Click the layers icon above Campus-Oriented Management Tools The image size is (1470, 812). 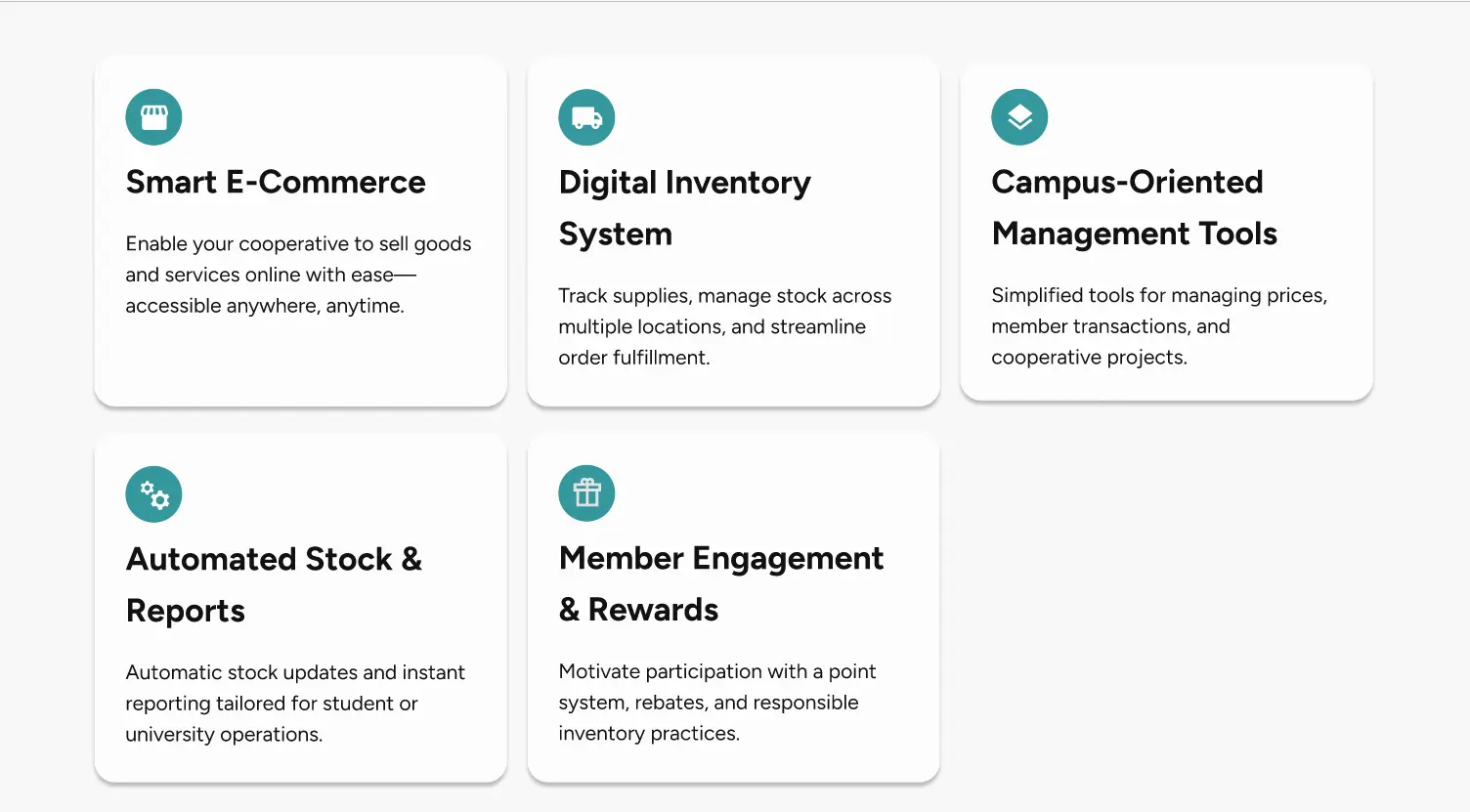pos(1019,117)
